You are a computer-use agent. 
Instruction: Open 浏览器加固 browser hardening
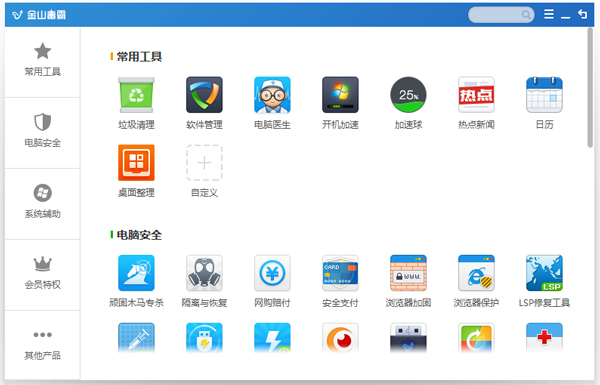click(408, 273)
